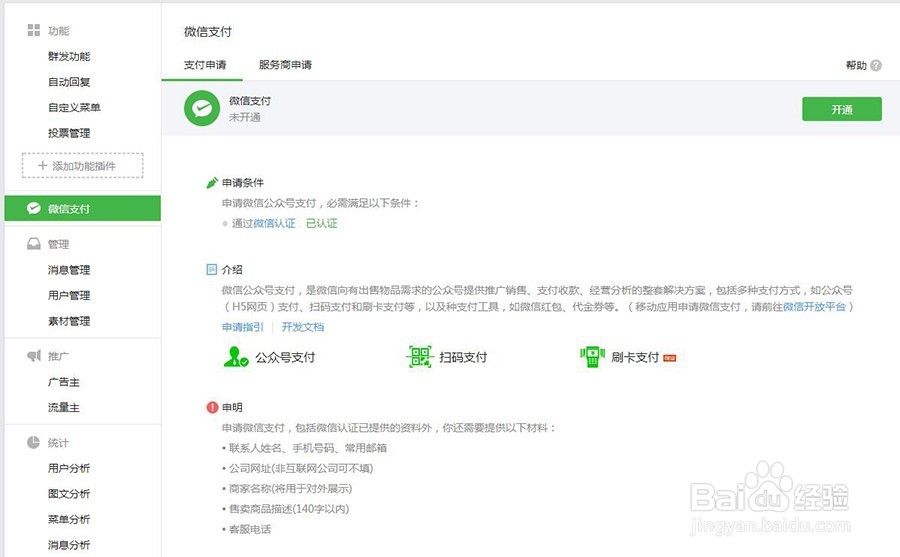Click the 推广 megaphone icon in the sidebar
Screen dimensions: 900x557
point(34,355)
